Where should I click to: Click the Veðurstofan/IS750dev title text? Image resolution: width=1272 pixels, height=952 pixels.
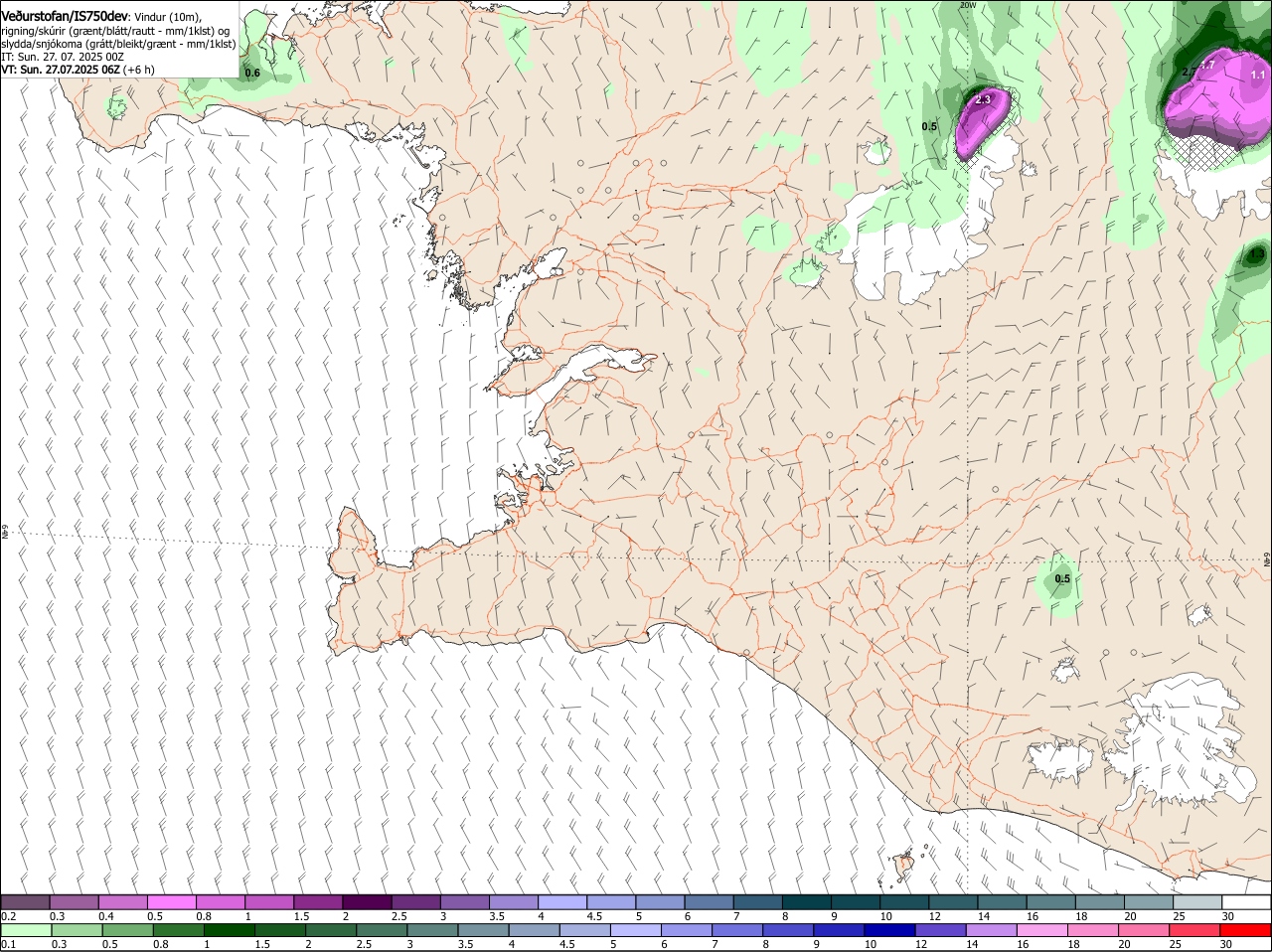pos(65,17)
